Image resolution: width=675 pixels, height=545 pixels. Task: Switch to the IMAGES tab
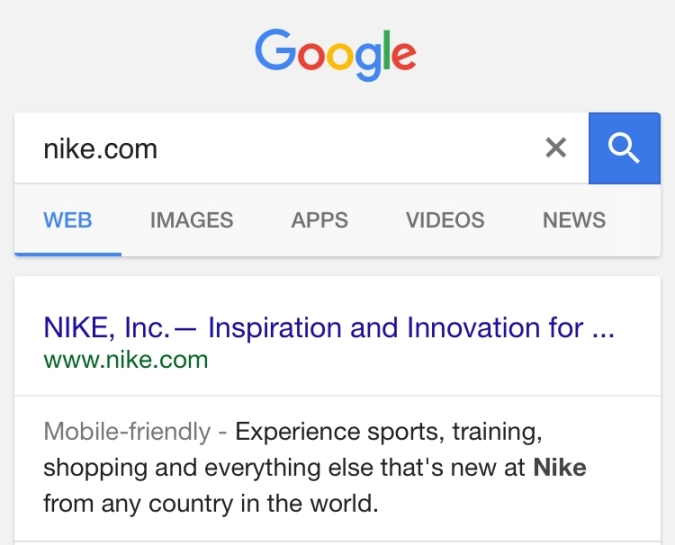click(192, 220)
